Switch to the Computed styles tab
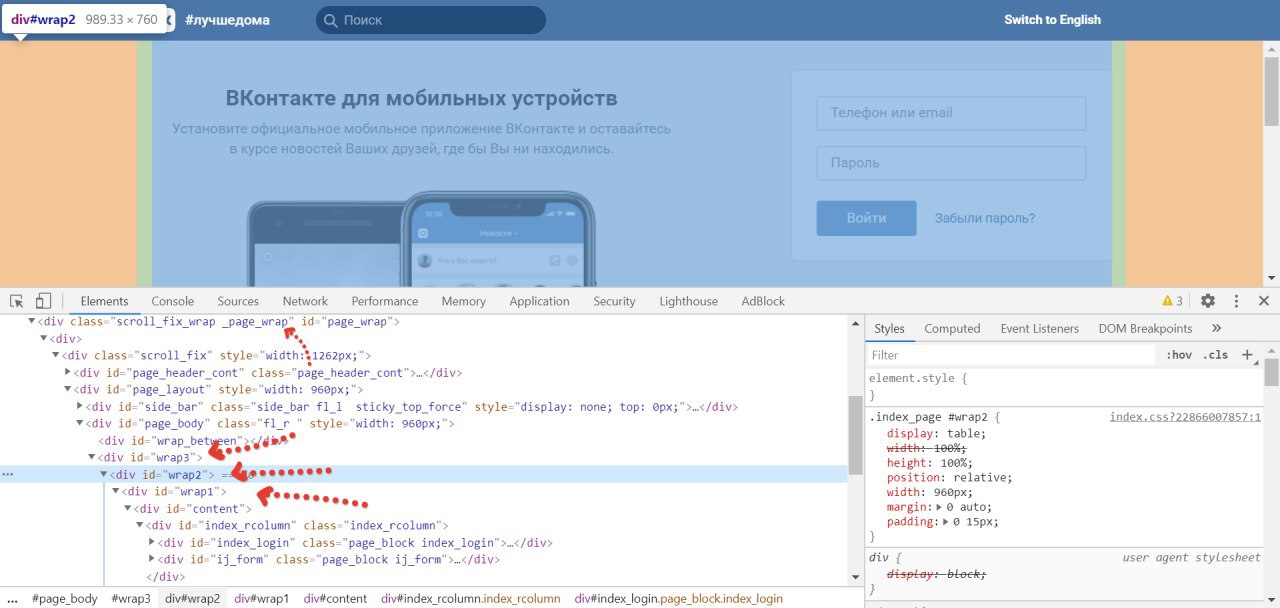1280x608 pixels. (x=952, y=328)
